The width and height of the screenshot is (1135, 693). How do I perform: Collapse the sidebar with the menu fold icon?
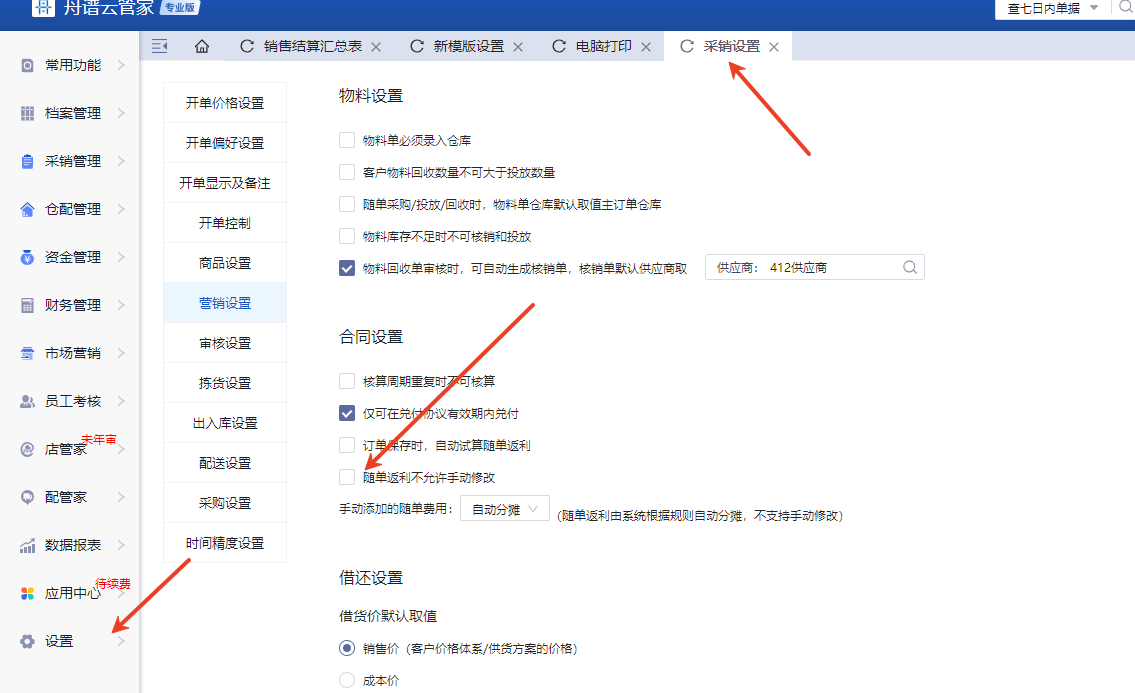(x=159, y=46)
